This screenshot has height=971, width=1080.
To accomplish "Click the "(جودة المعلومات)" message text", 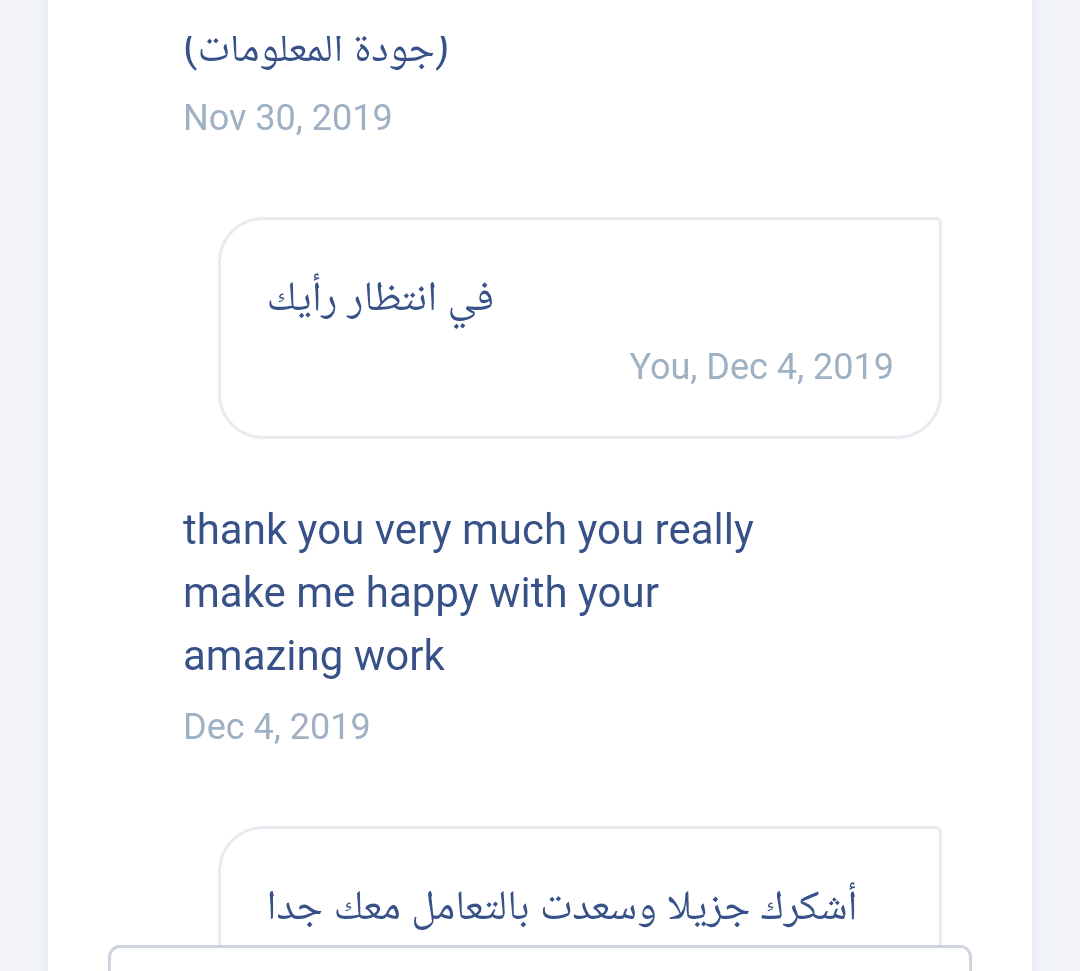I will [x=316, y=50].
